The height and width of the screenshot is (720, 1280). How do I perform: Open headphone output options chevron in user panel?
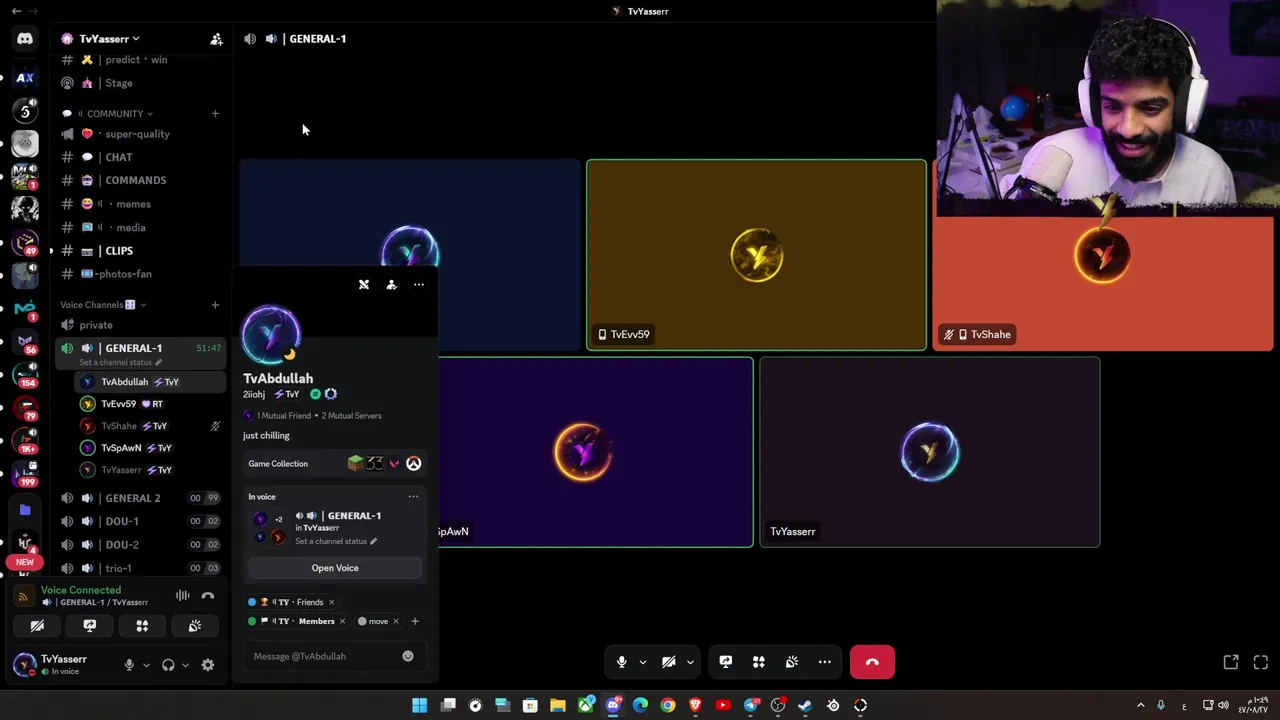185,665
